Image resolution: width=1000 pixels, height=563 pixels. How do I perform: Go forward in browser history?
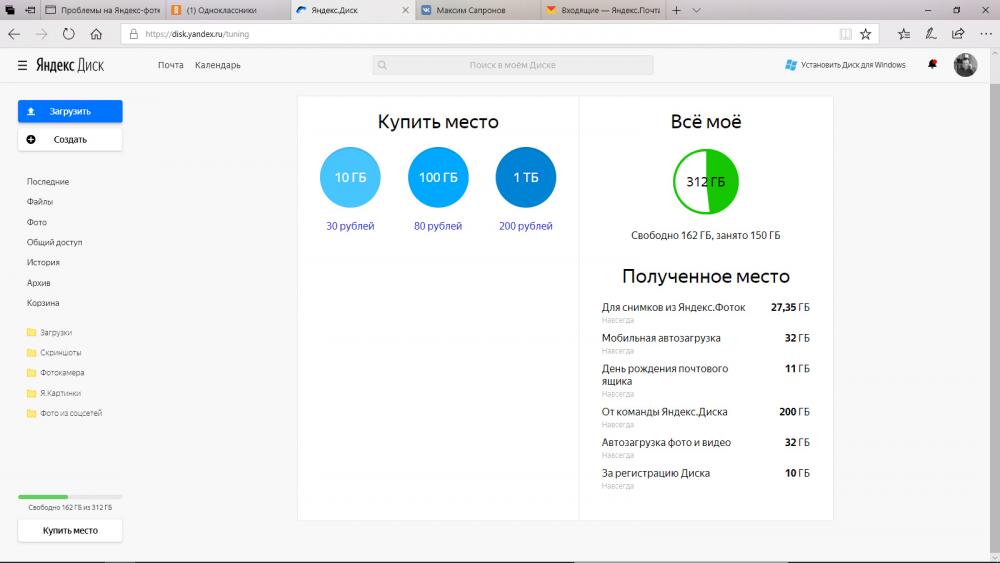click(41, 34)
